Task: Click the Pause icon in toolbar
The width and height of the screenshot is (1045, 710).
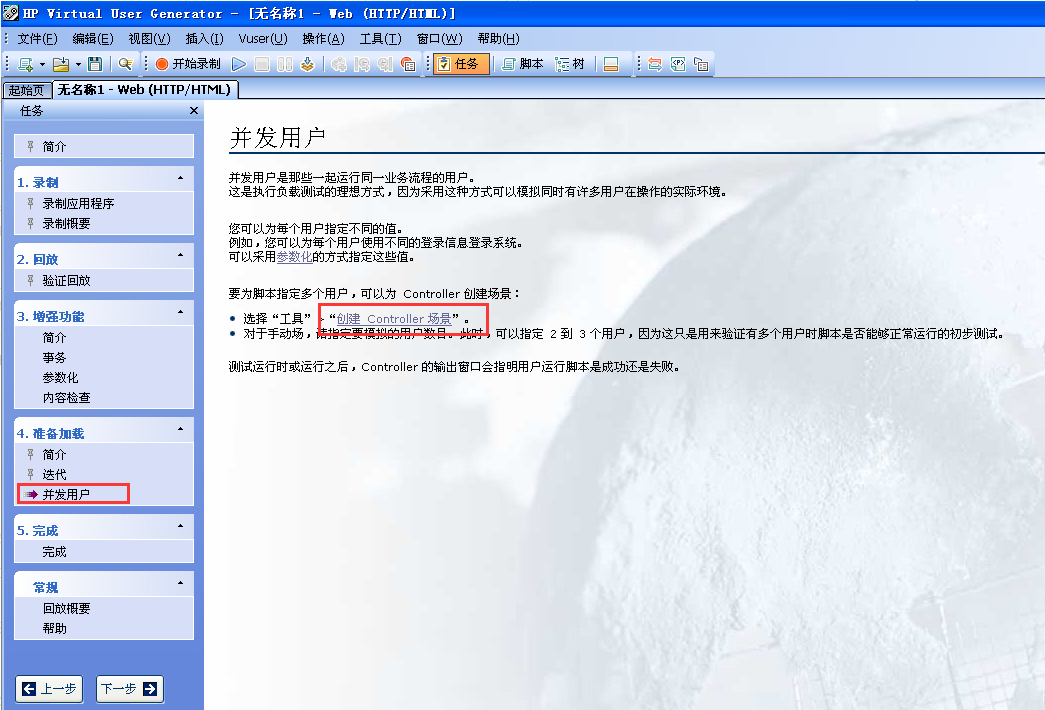Action: click(285, 64)
